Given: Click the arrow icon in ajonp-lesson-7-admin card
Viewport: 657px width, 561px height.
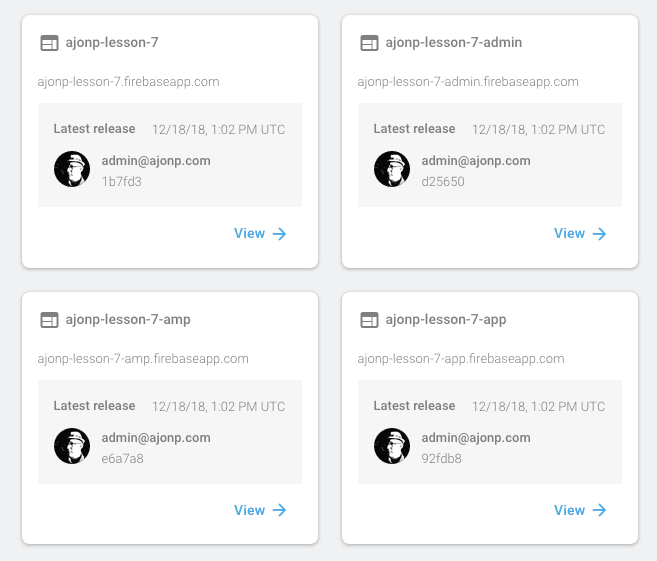Looking at the screenshot, I should pyautogui.click(x=600, y=234).
